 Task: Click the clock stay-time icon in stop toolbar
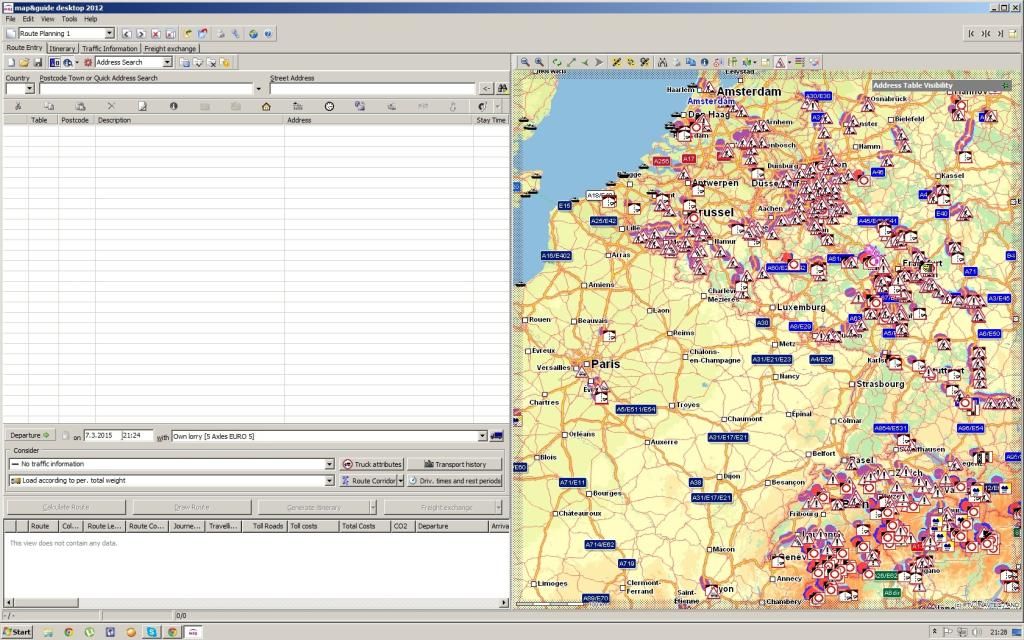(329, 106)
